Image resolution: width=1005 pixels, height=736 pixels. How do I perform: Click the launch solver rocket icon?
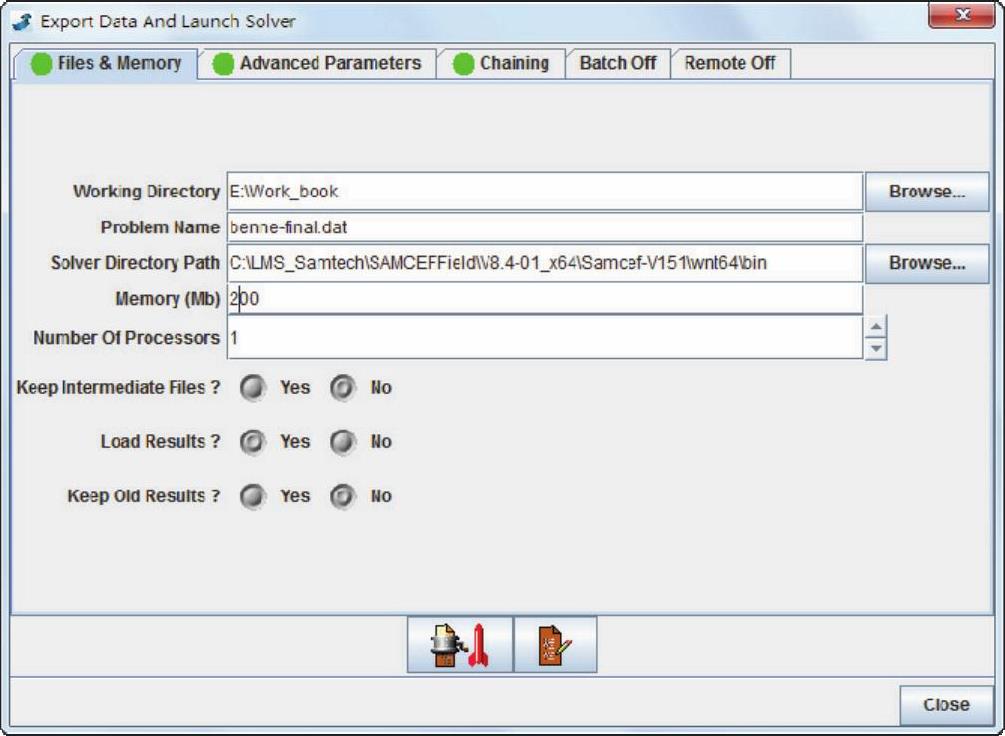tap(459, 645)
